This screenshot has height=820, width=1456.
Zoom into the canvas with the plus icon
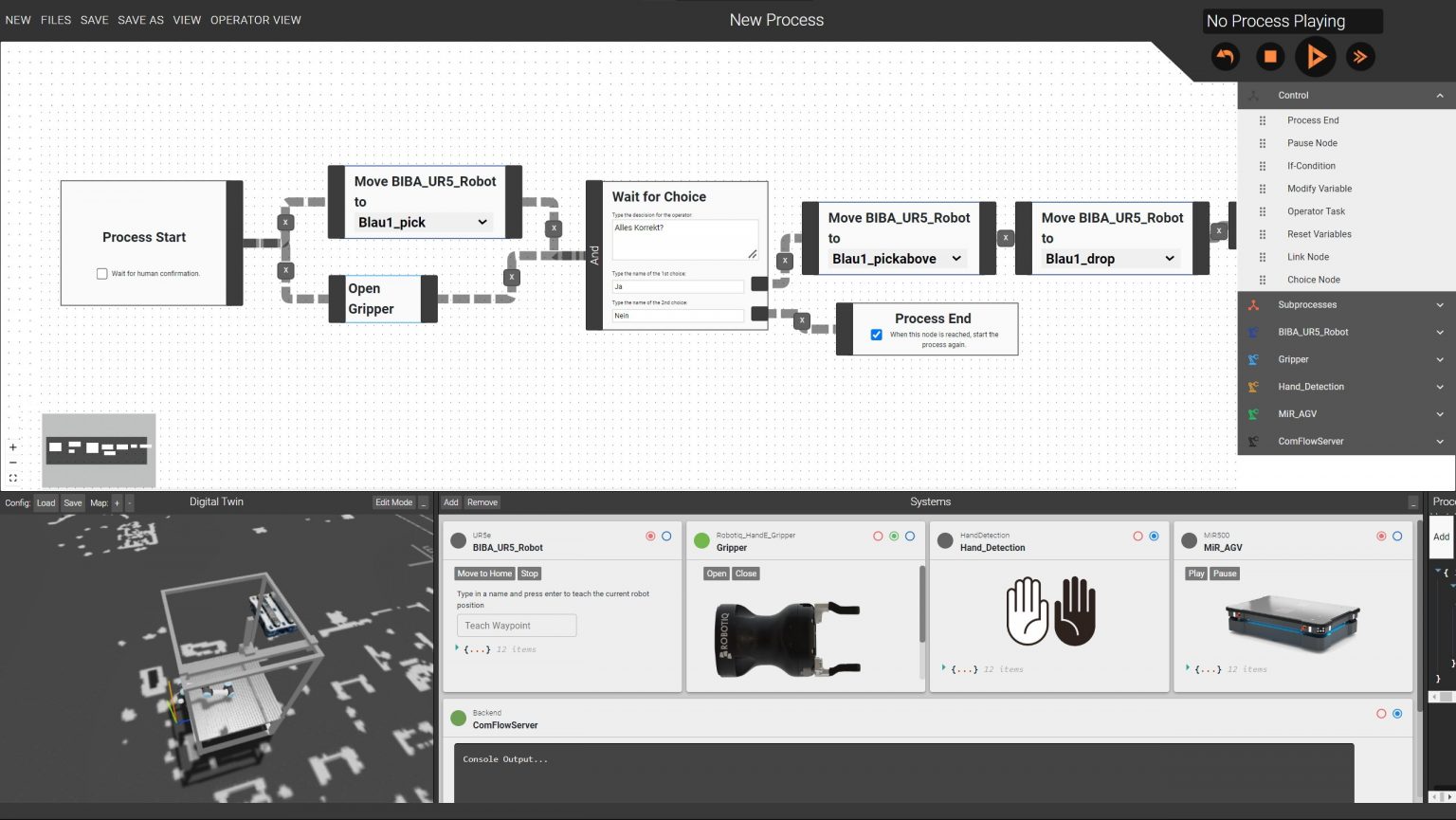click(x=12, y=446)
